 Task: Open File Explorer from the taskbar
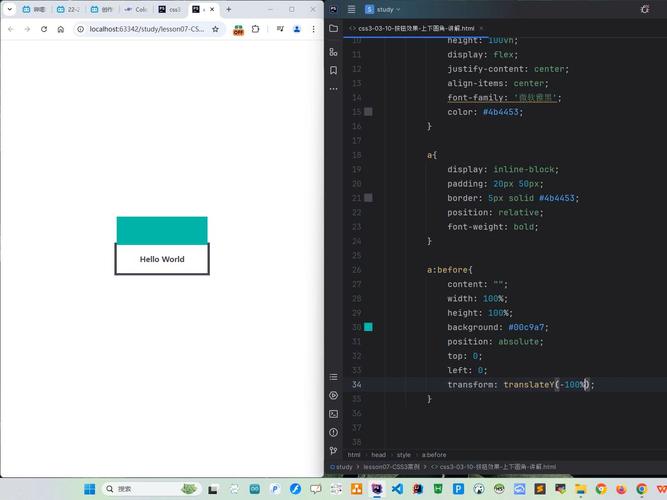pyautogui.click(x=581, y=489)
